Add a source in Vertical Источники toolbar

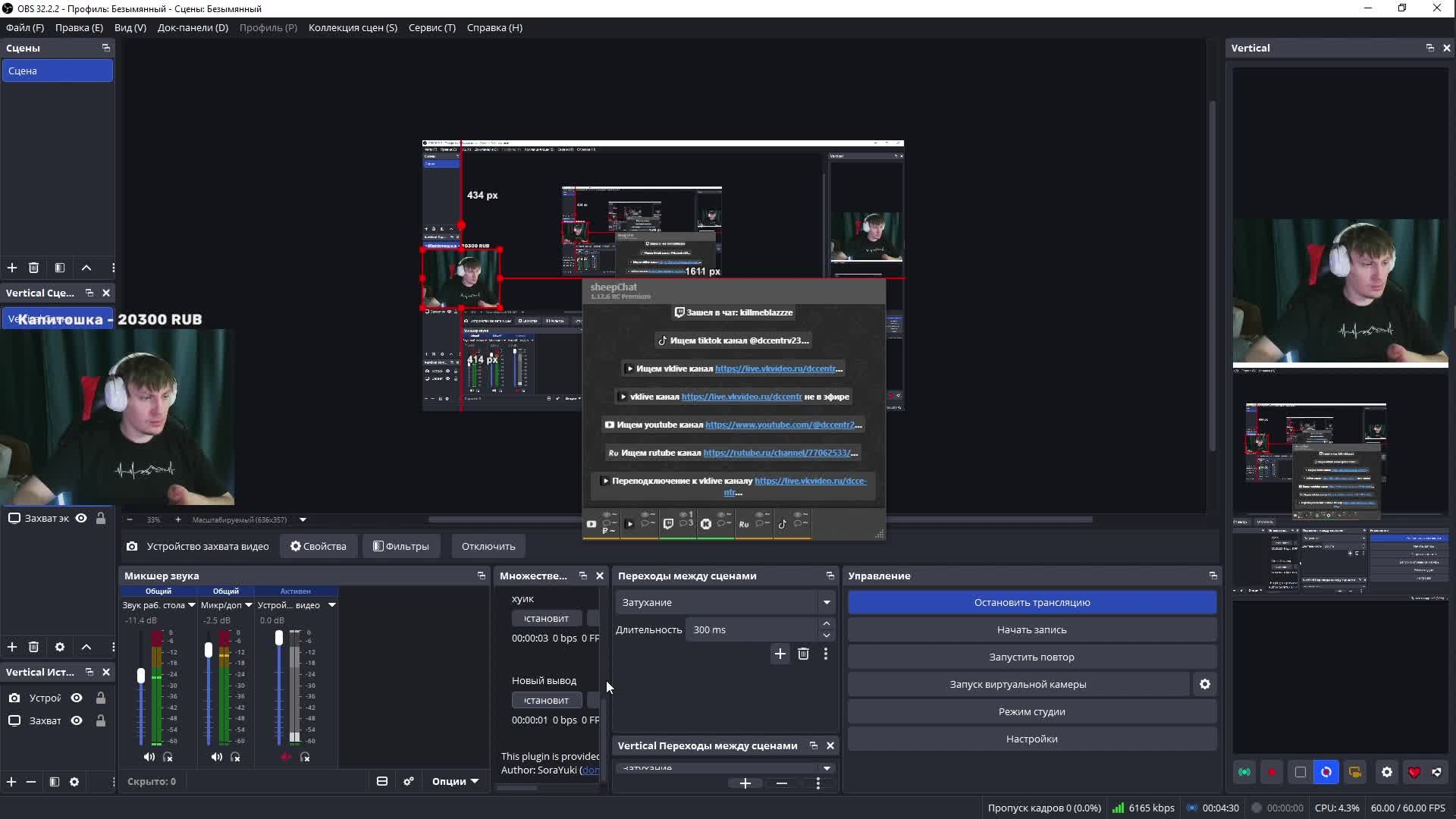click(x=11, y=782)
